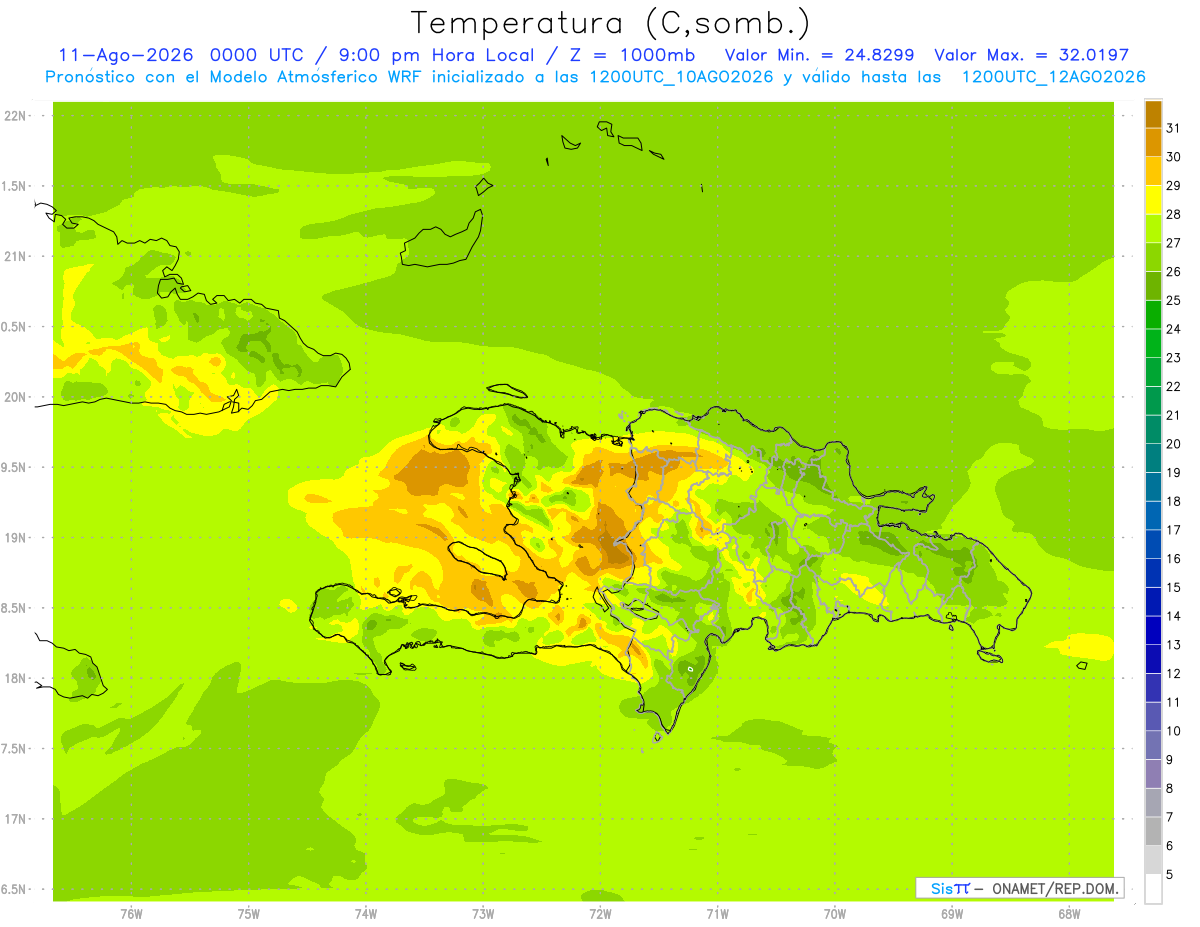Click the '72W' longitude axis label

point(600,914)
